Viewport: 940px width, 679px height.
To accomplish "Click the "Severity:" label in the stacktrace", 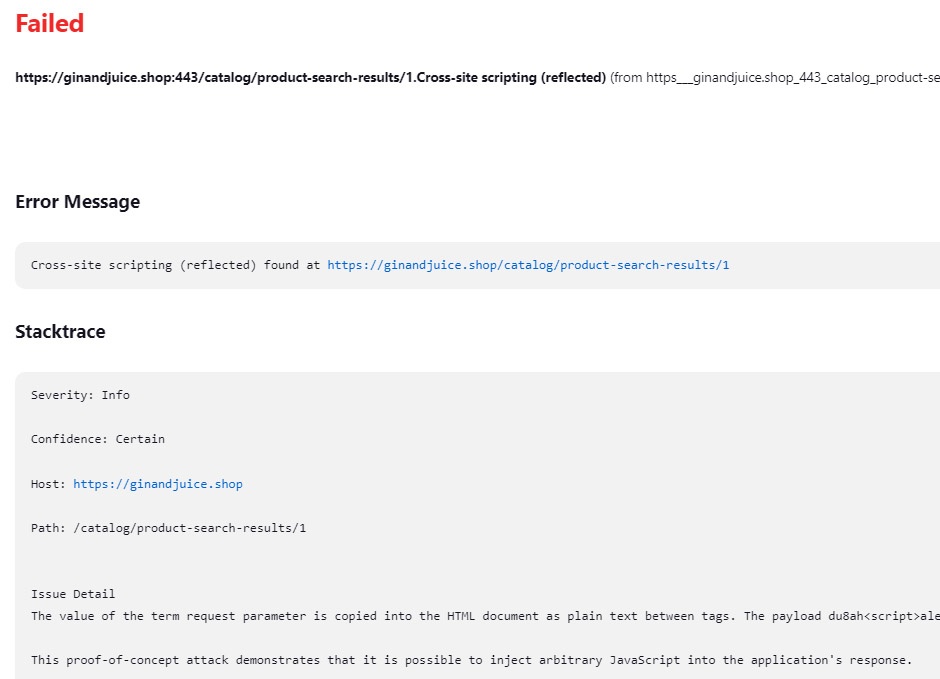I will [x=62, y=395].
